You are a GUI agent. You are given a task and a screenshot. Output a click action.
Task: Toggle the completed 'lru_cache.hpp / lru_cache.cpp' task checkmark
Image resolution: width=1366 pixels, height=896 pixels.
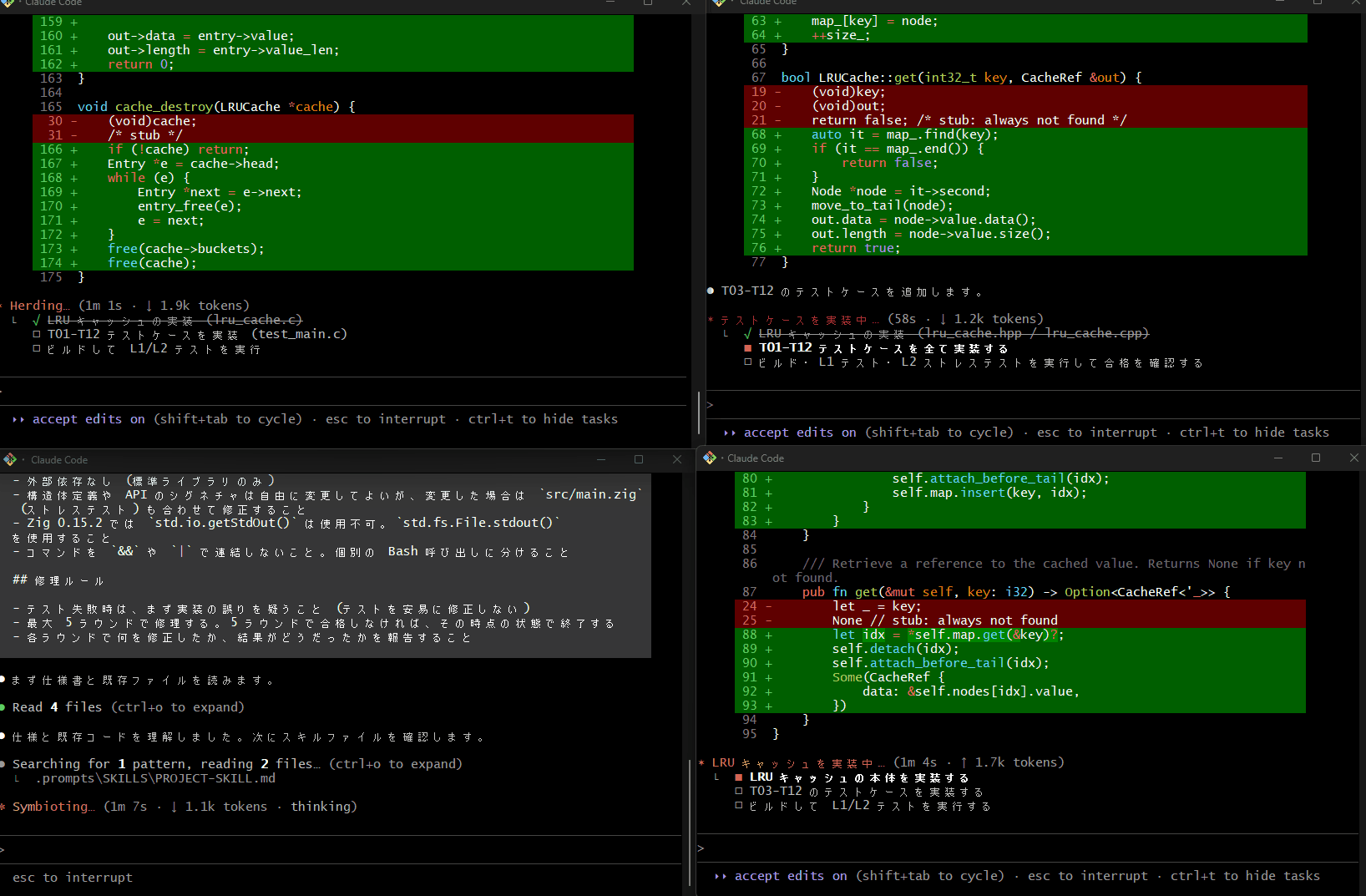748,333
